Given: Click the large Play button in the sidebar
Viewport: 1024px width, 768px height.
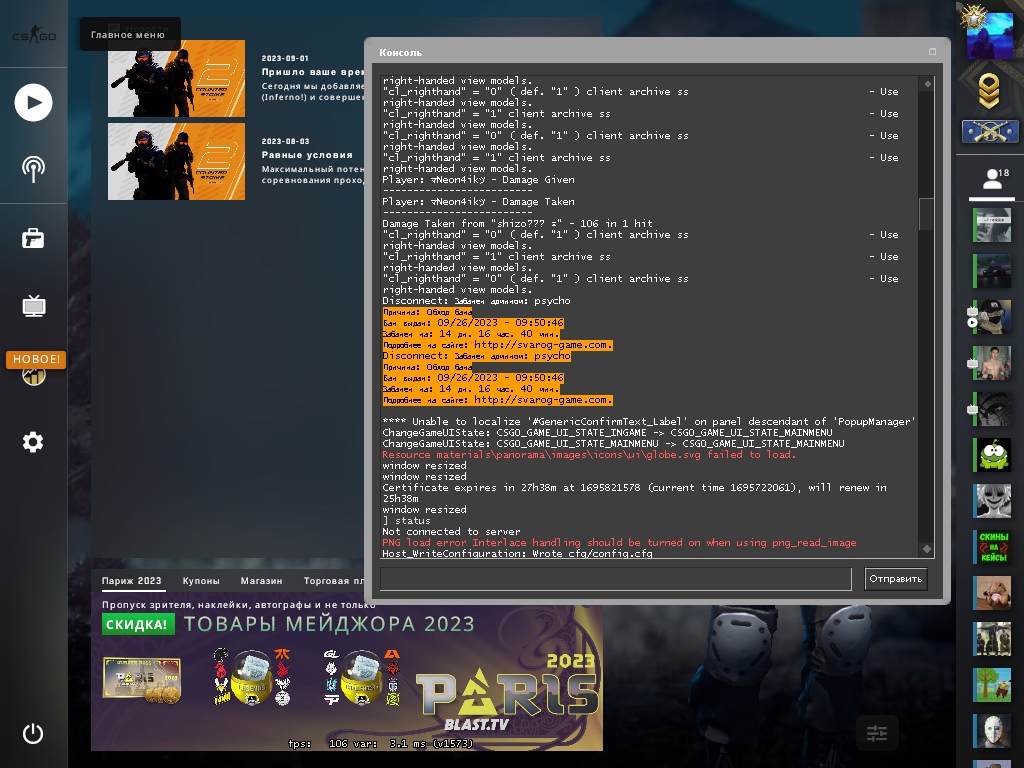Looking at the screenshot, I should point(33,103).
